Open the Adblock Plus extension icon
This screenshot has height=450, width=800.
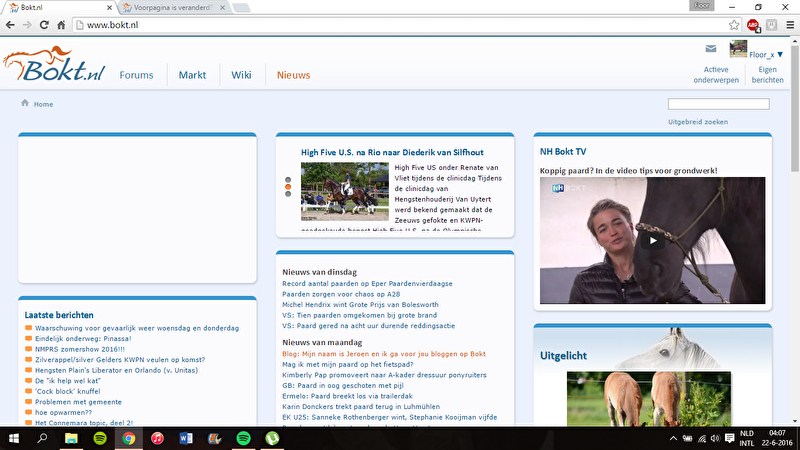pos(753,25)
